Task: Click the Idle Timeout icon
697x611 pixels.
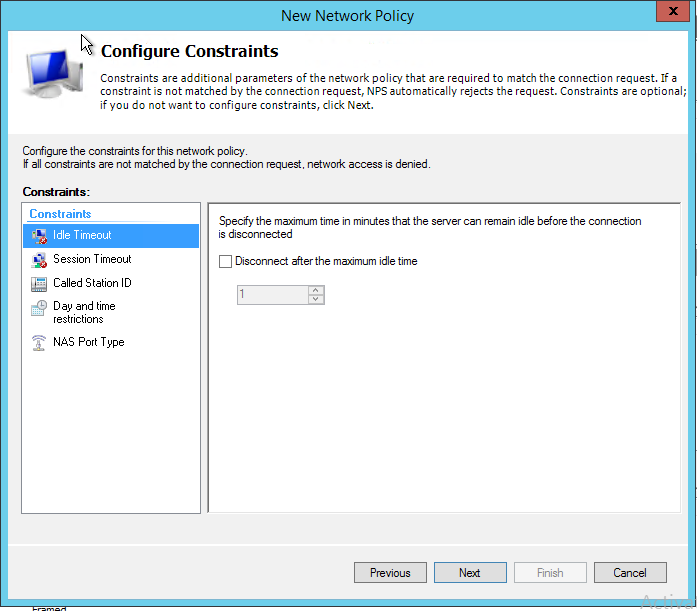Action: click(39, 236)
